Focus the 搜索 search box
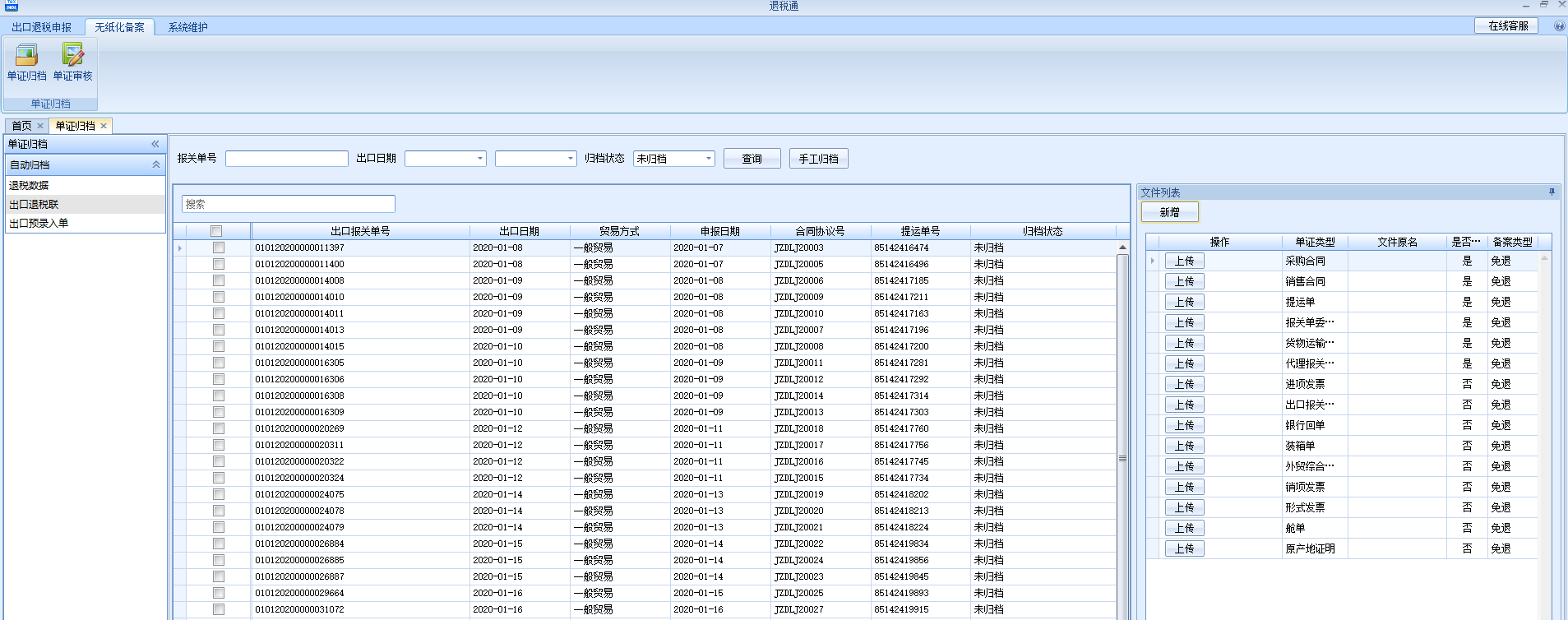Image resolution: width=1568 pixels, height=620 pixels. click(289, 204)
